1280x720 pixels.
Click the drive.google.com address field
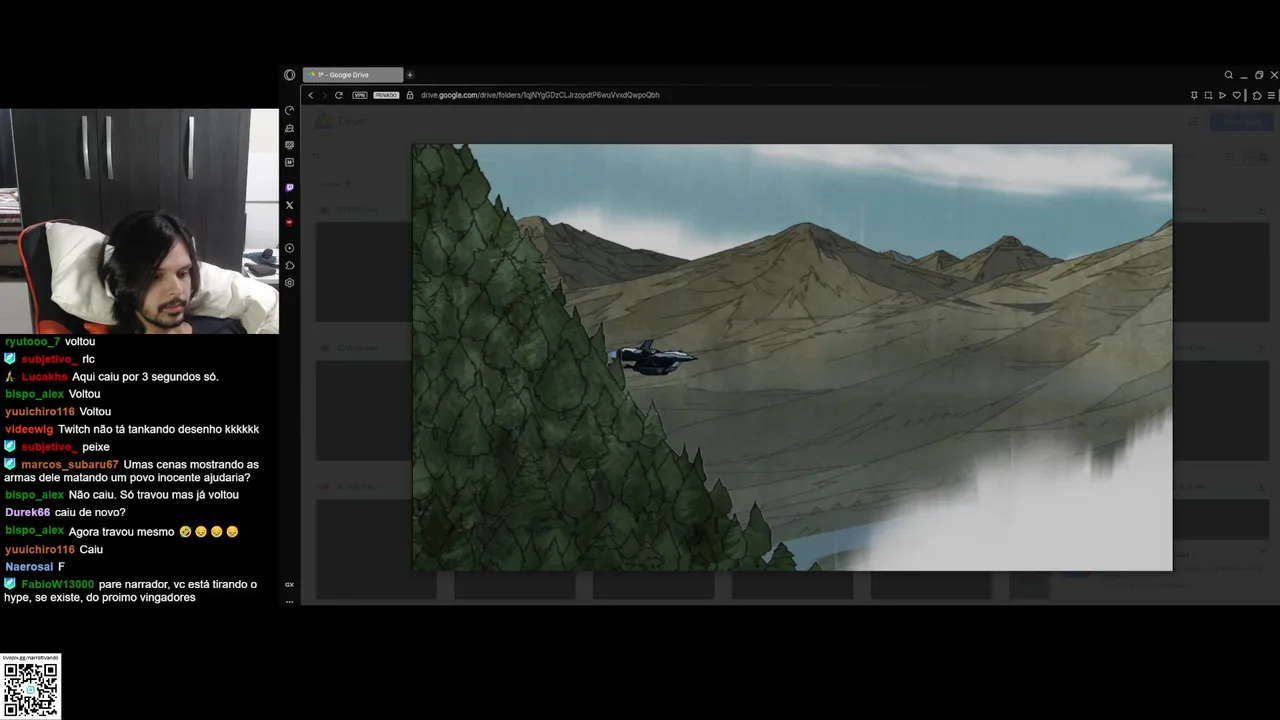tap(540, 95)
